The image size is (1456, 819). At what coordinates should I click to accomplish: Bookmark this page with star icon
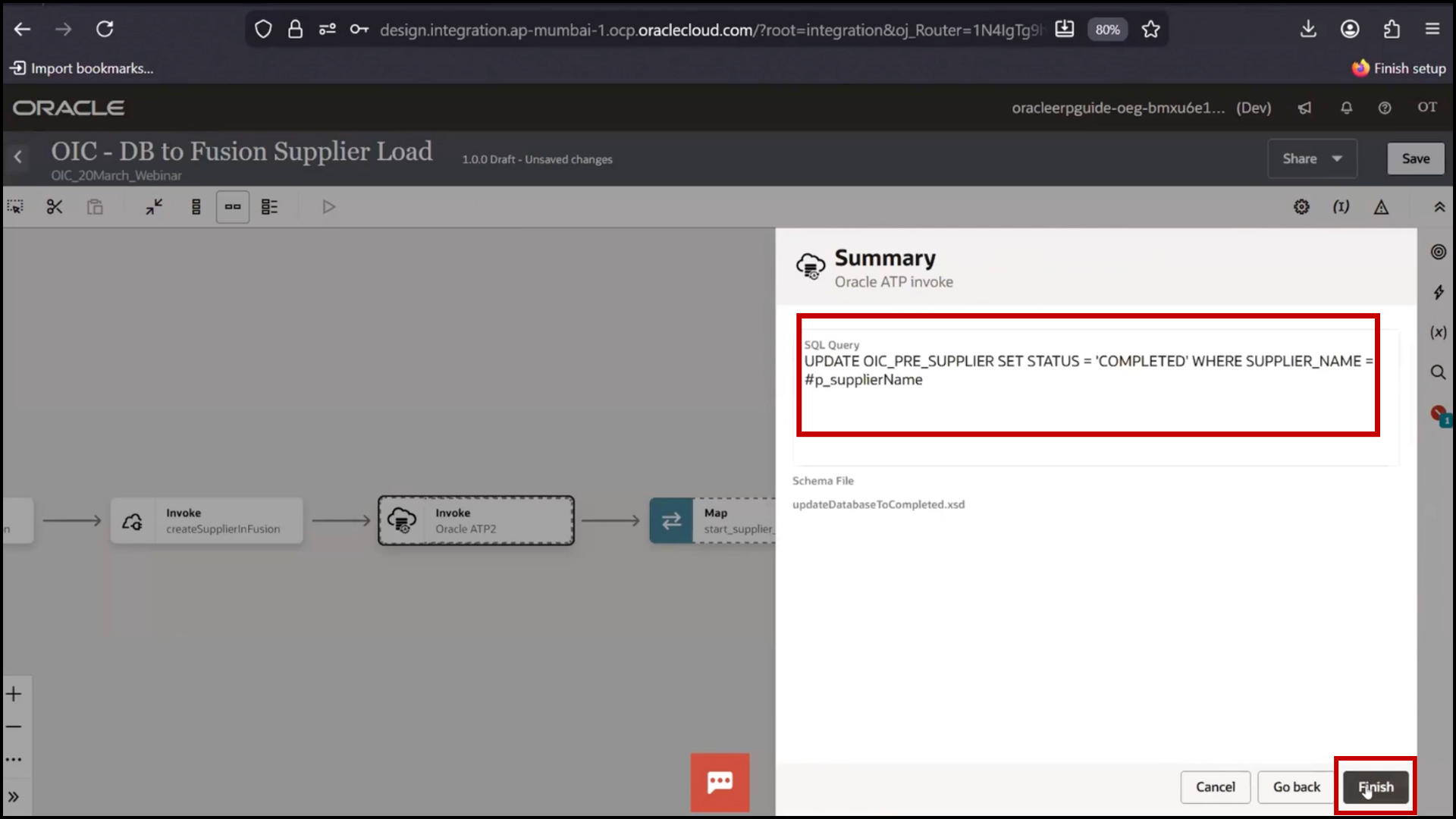click(1150, 30)
